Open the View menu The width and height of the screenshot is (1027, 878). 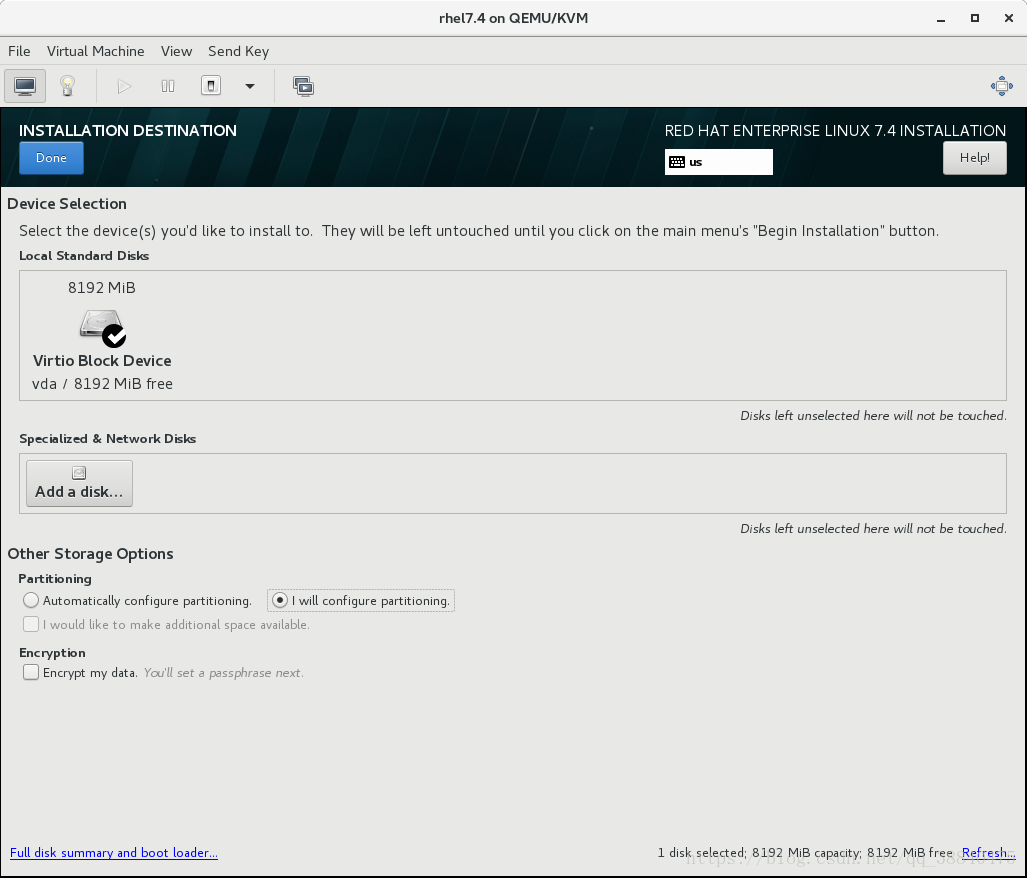(176, 51)
